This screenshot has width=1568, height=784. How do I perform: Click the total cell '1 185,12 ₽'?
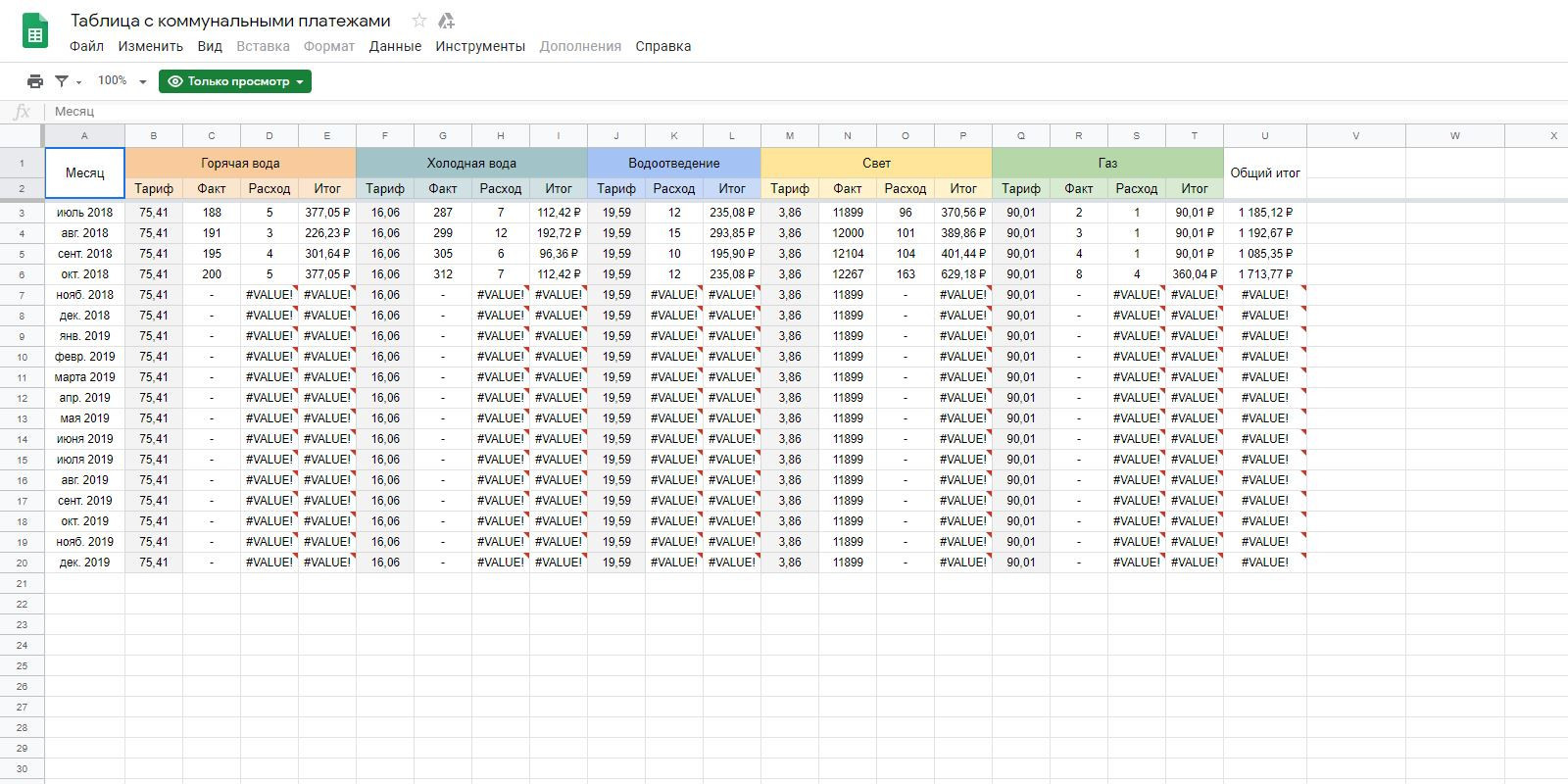(x=1264, y=213)
